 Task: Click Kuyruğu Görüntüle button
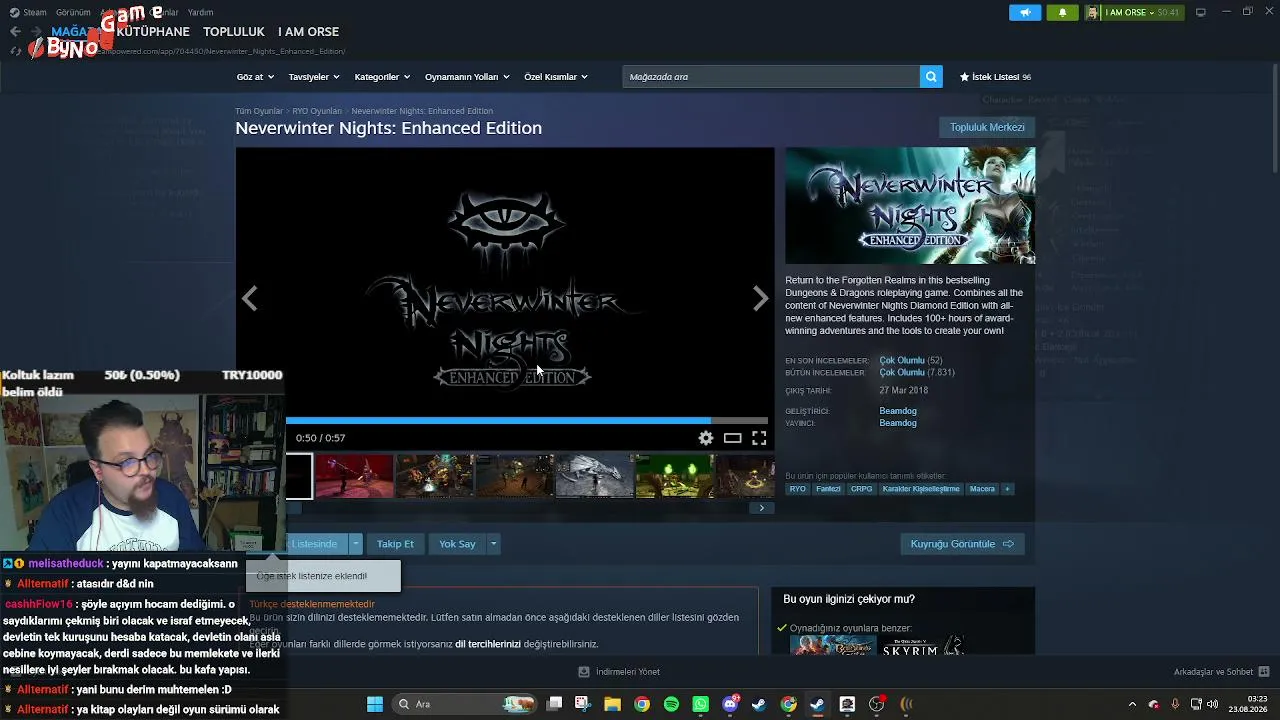pos(961,544)
